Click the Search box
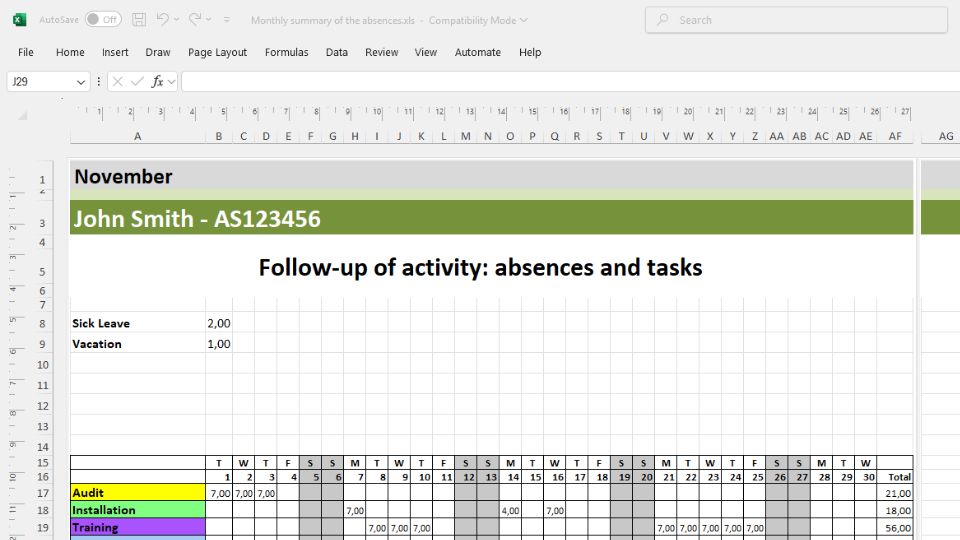Image resolution: width=960 pixels, height=540 pixels. point(795,20)
